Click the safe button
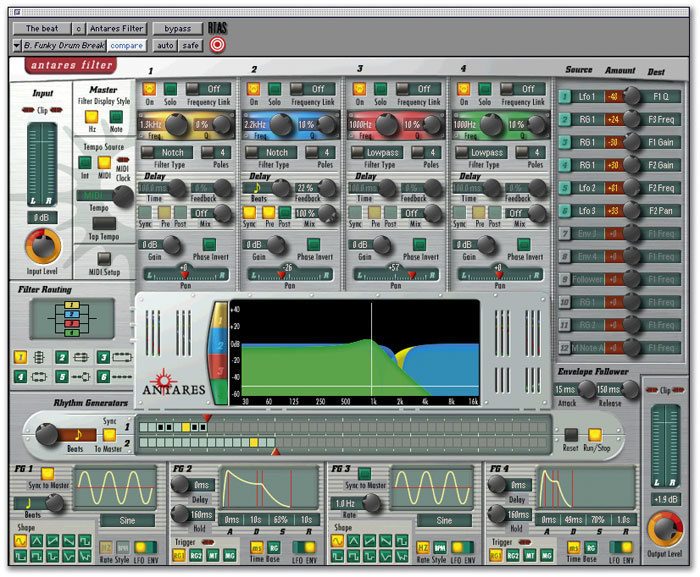This screenshot has height=577, width=700. [x=191, y=45]
